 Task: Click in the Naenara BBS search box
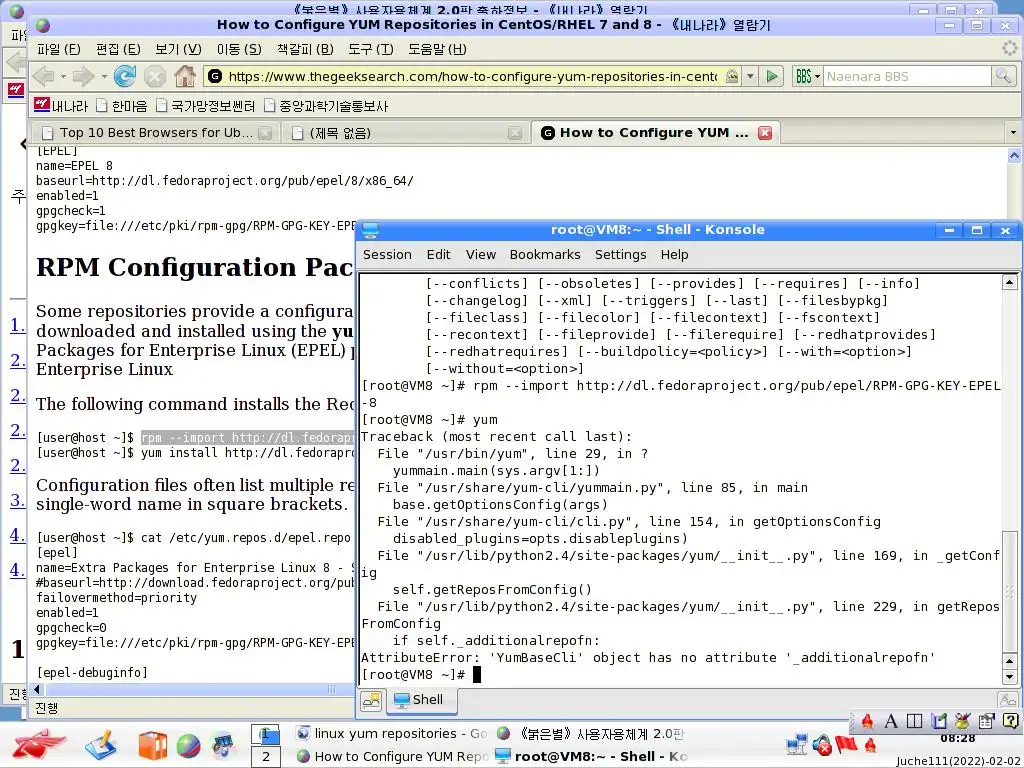[x=908, y=76]
